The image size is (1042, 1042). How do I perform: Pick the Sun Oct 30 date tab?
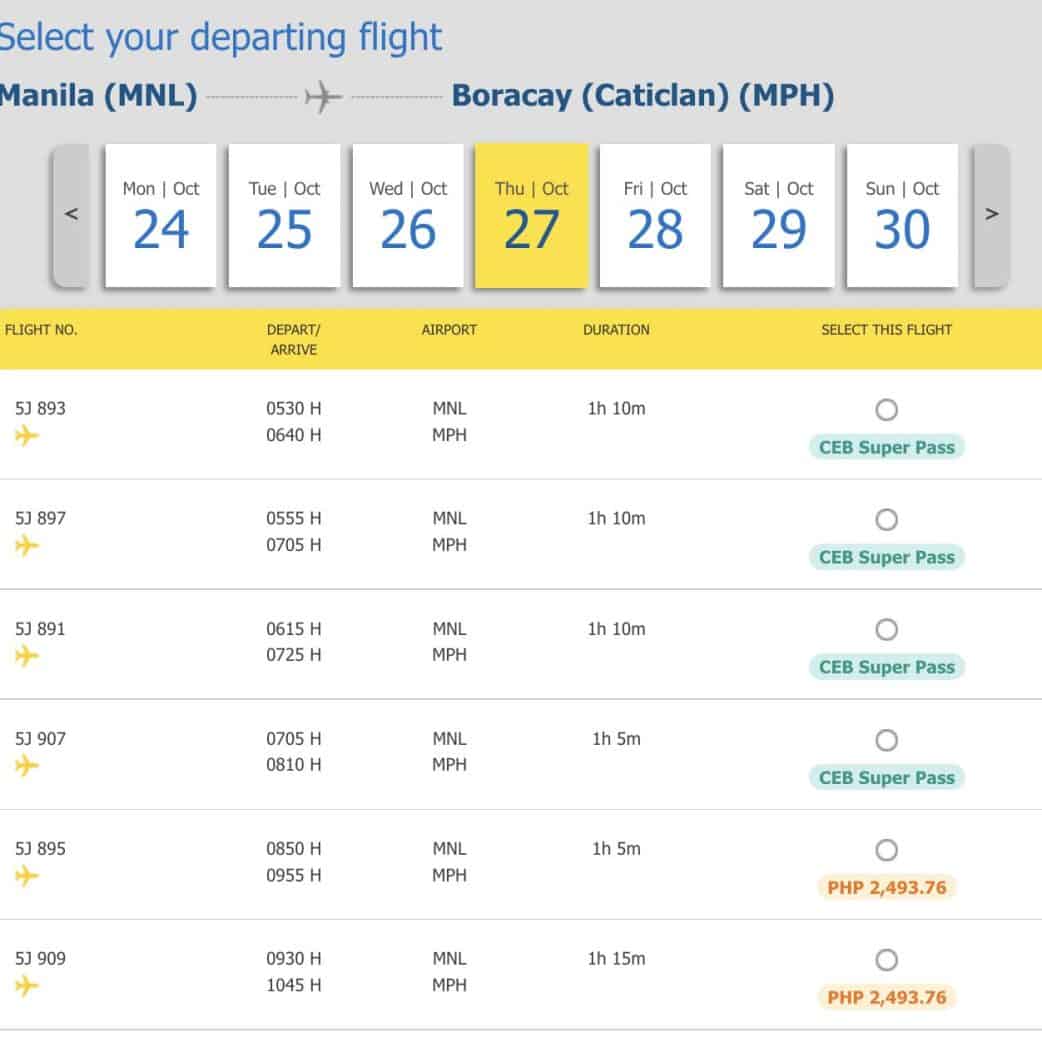point(902,215)
